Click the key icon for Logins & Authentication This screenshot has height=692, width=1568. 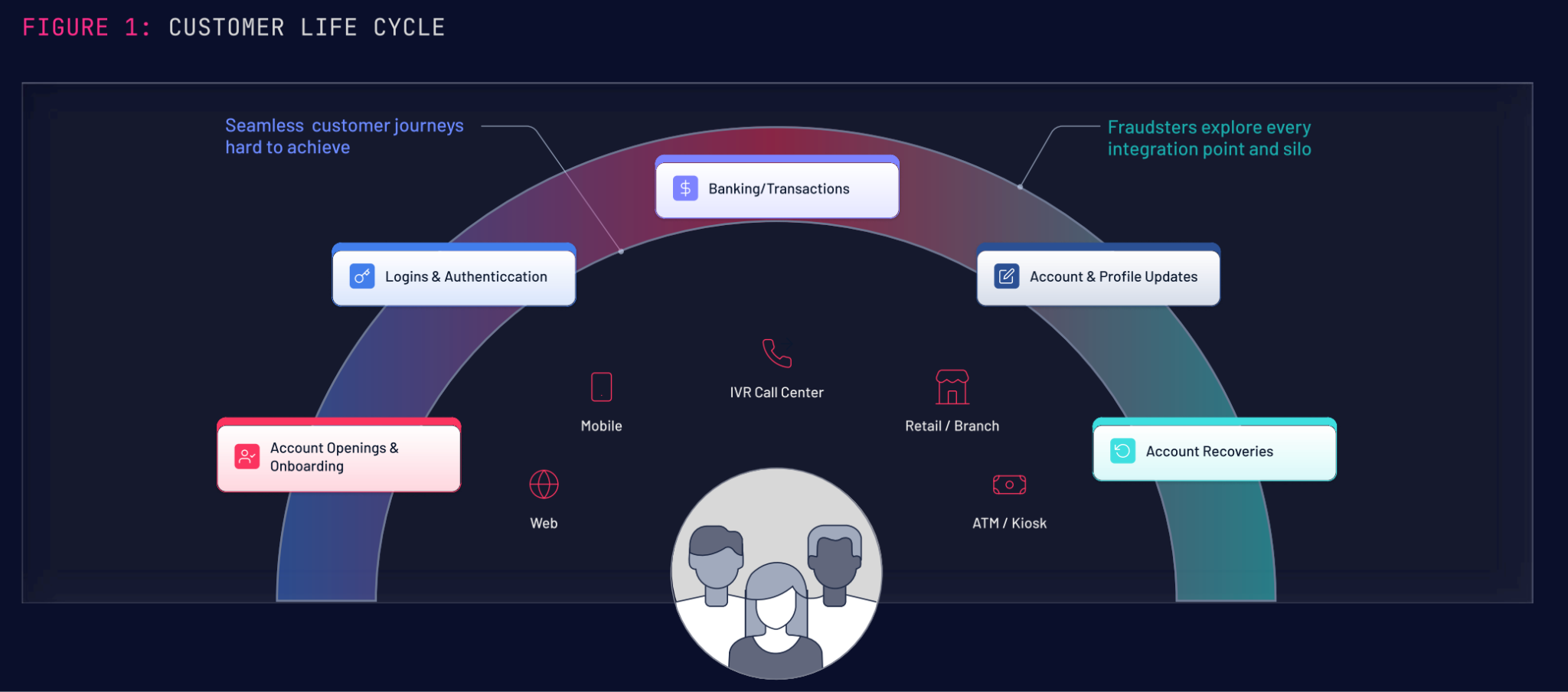(362, 276)
